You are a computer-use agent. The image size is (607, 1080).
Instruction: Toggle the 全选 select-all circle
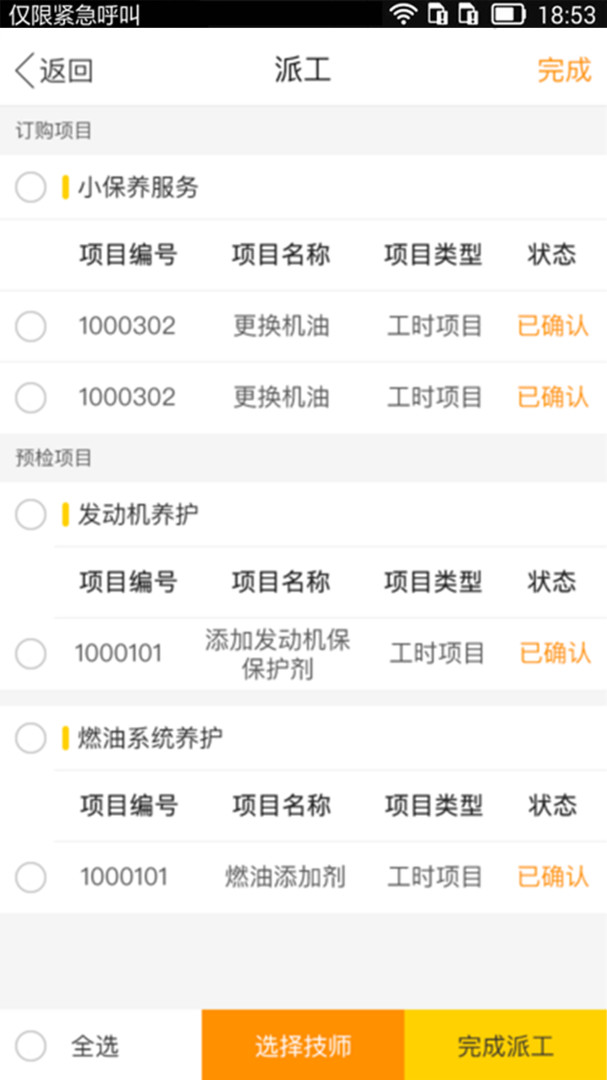(31, 1046)
